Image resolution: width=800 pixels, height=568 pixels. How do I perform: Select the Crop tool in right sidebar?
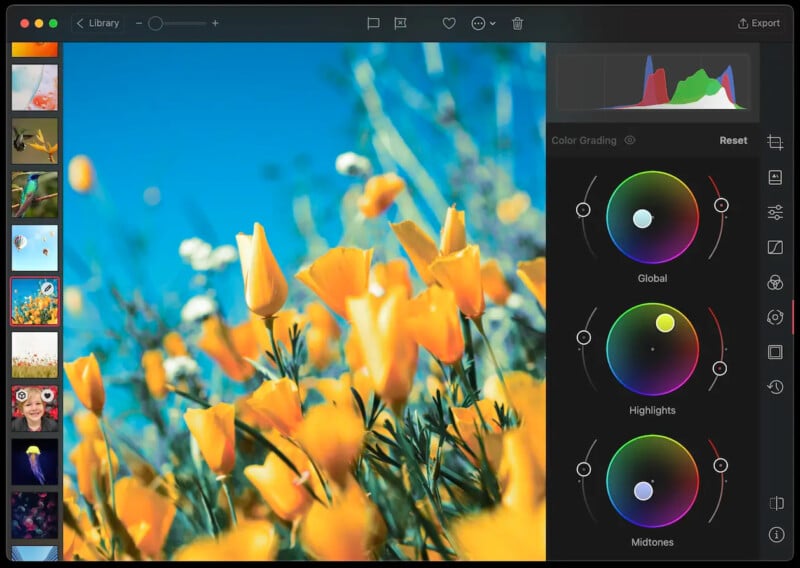[775, 143]
